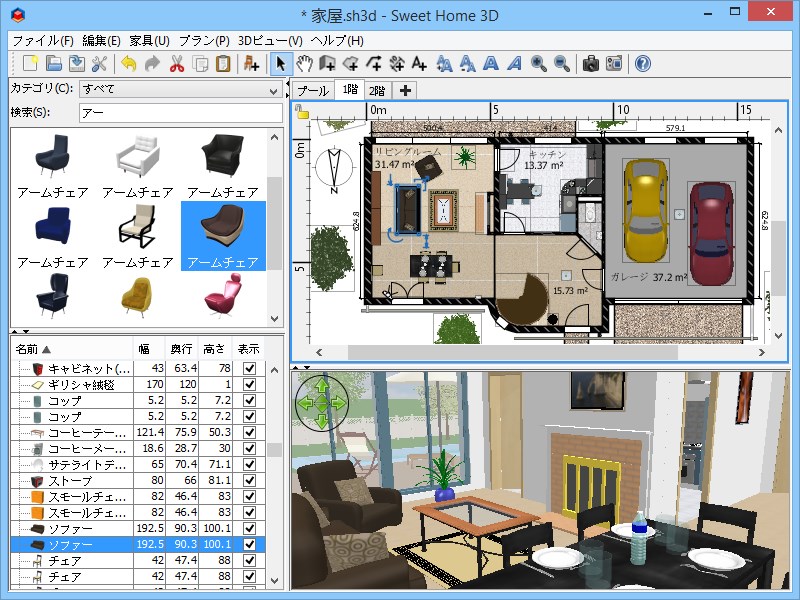
Task: Decrease the text size
Action: 467,64
